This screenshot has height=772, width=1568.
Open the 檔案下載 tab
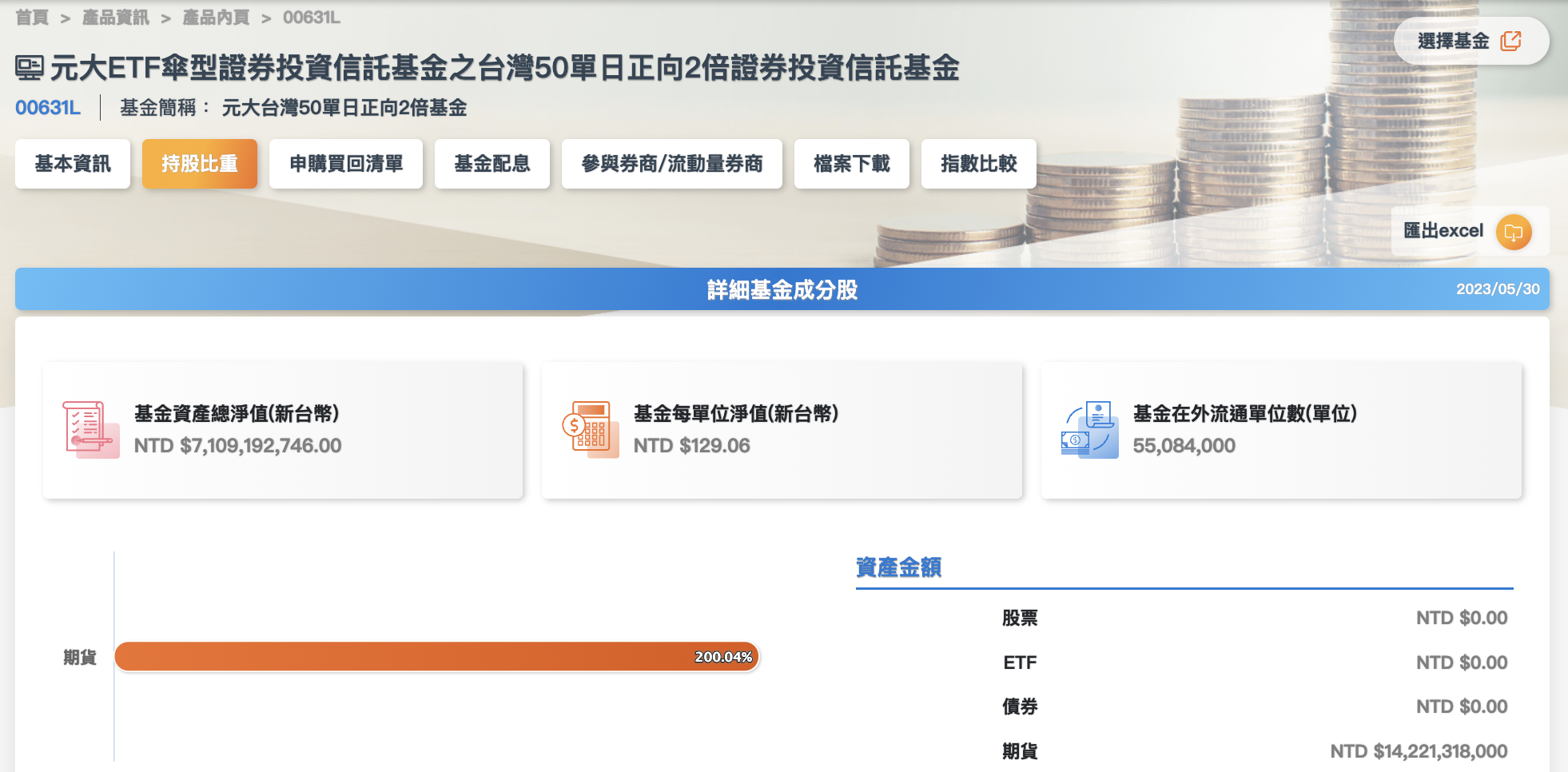(x=851, y=164)
